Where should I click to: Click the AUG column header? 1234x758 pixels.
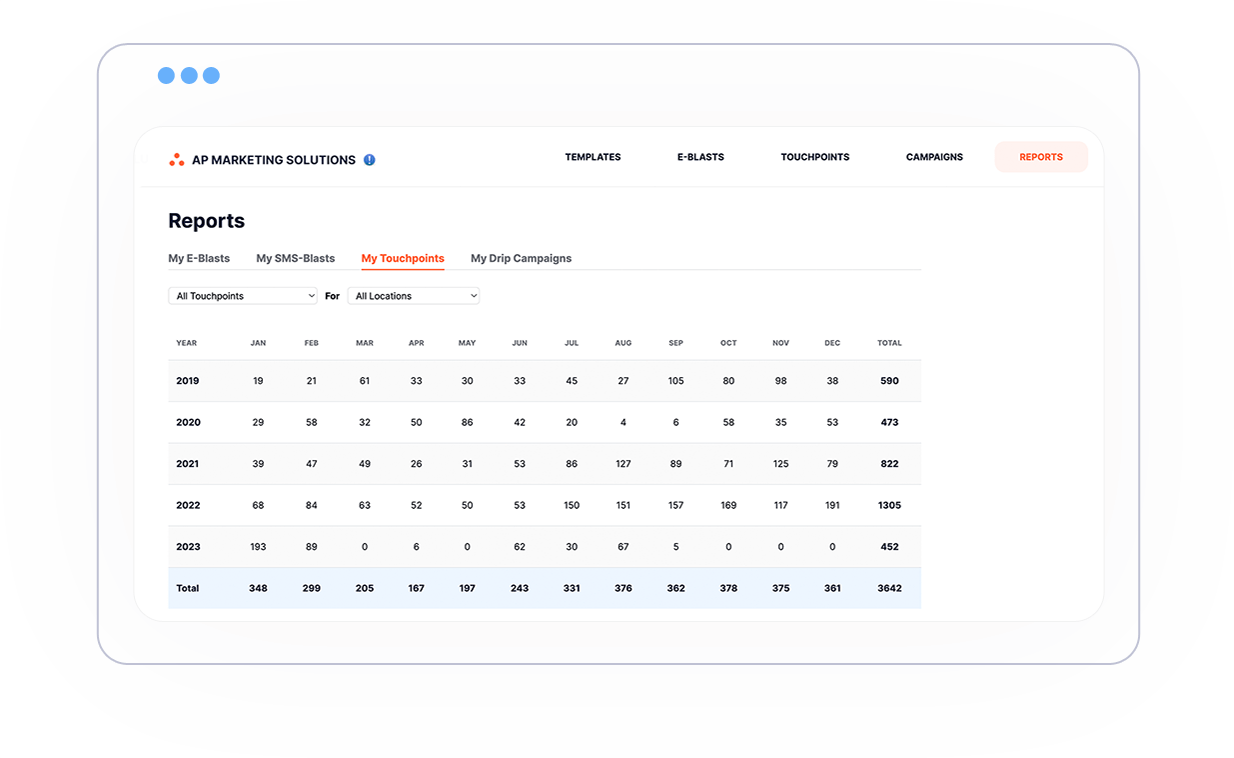[x=624, y=343]
